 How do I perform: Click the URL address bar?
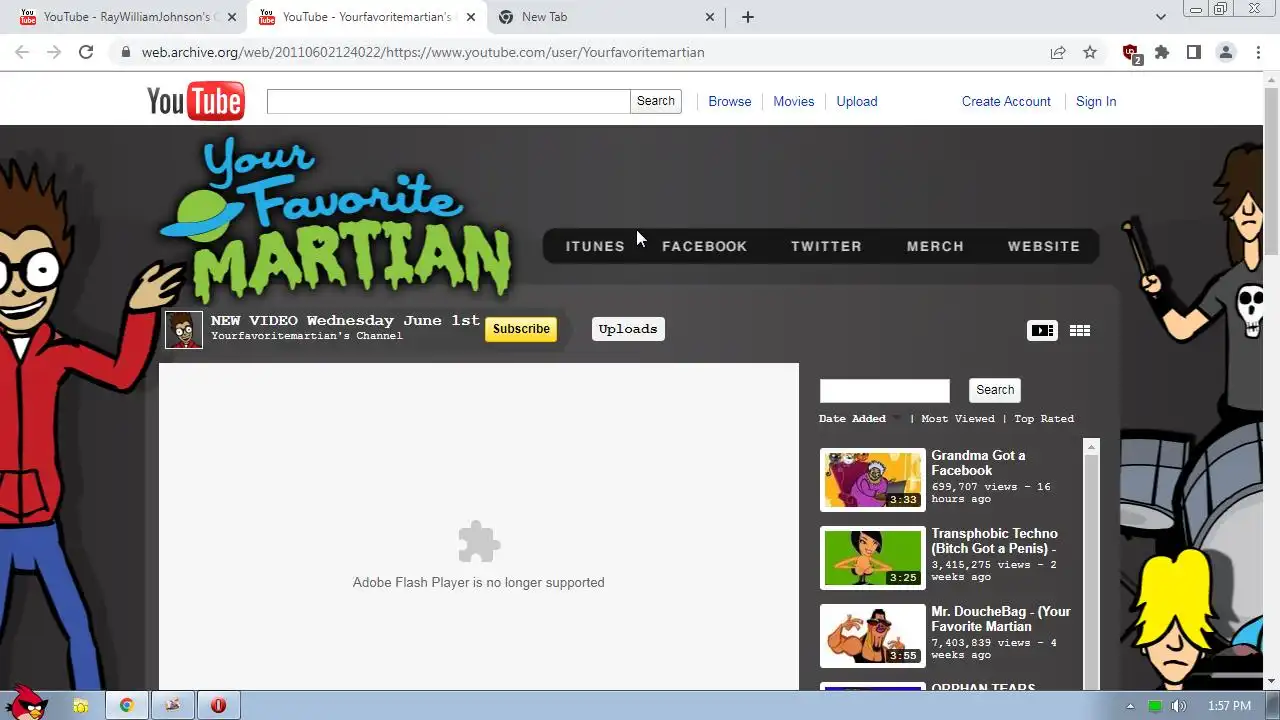(x=580, y=52)
